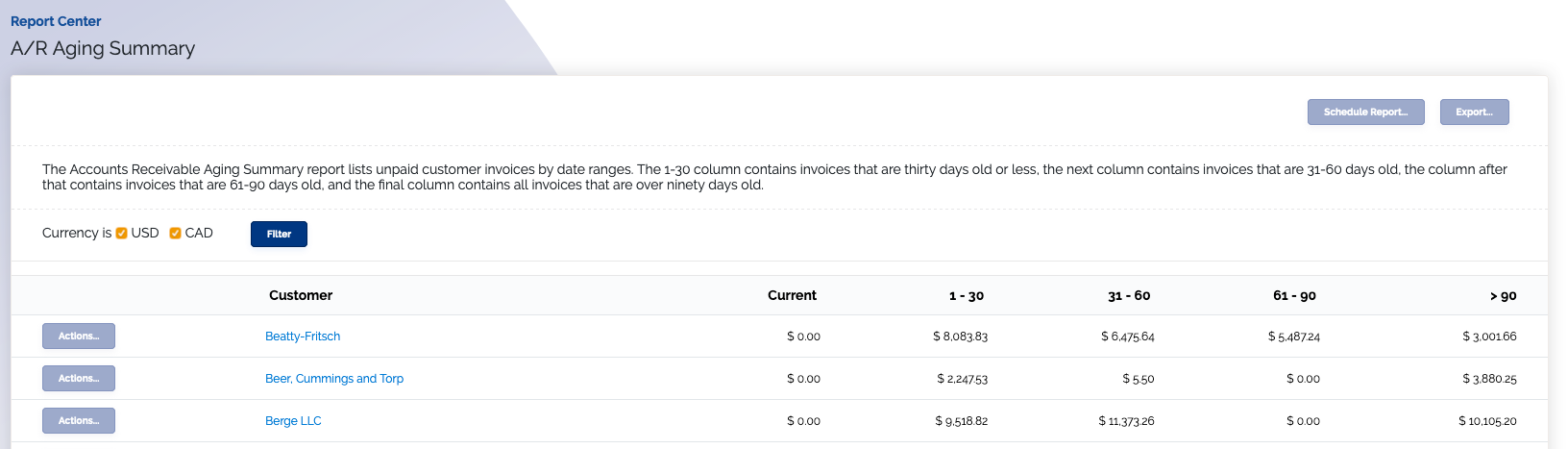Viewport: 1568px width, 449px height.
Task: Open Actions menu for Beatty-Fritsch
Action: point(79,336)
